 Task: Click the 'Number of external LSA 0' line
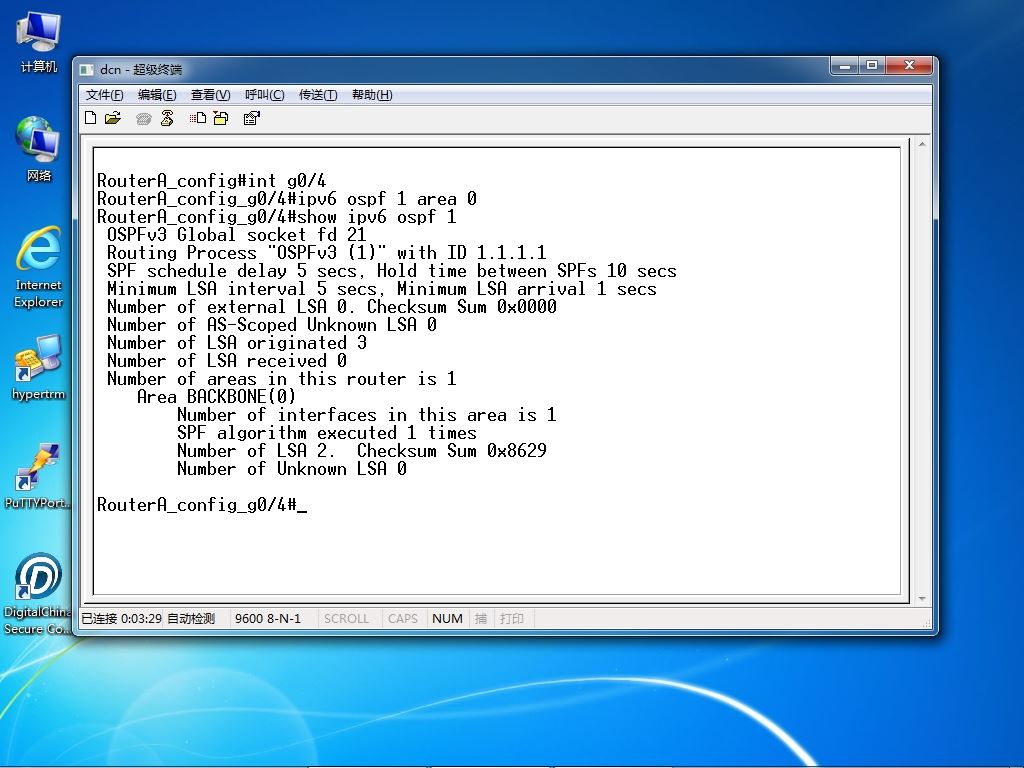pos(332,307)
